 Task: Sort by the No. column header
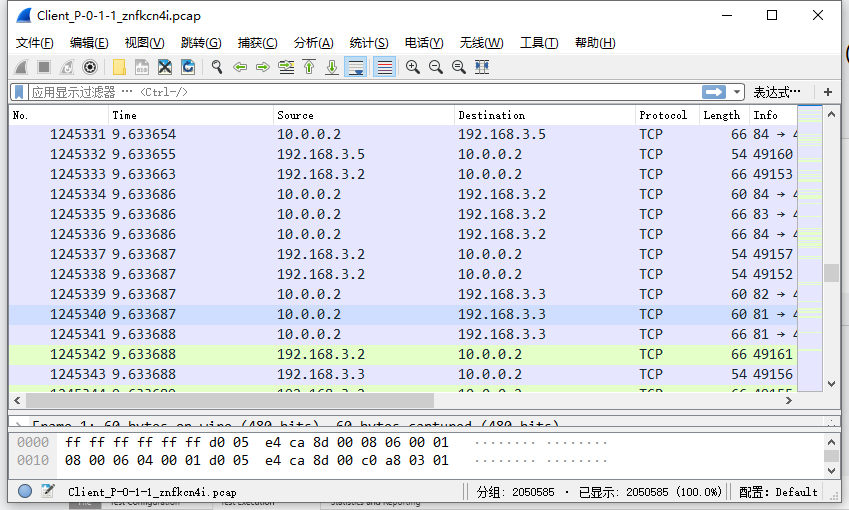click(58, 115)
